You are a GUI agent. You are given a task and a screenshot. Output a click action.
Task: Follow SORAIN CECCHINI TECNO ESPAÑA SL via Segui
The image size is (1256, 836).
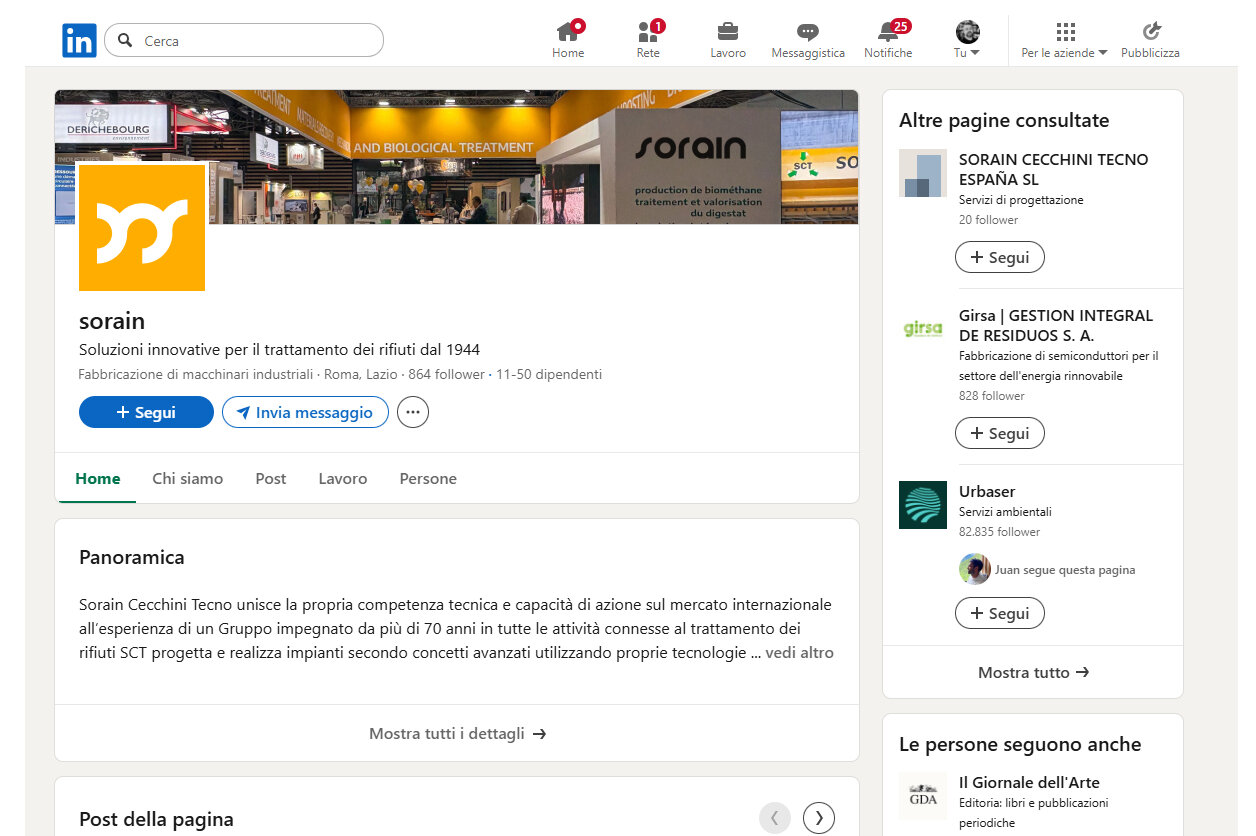(x=1000, y=257)
